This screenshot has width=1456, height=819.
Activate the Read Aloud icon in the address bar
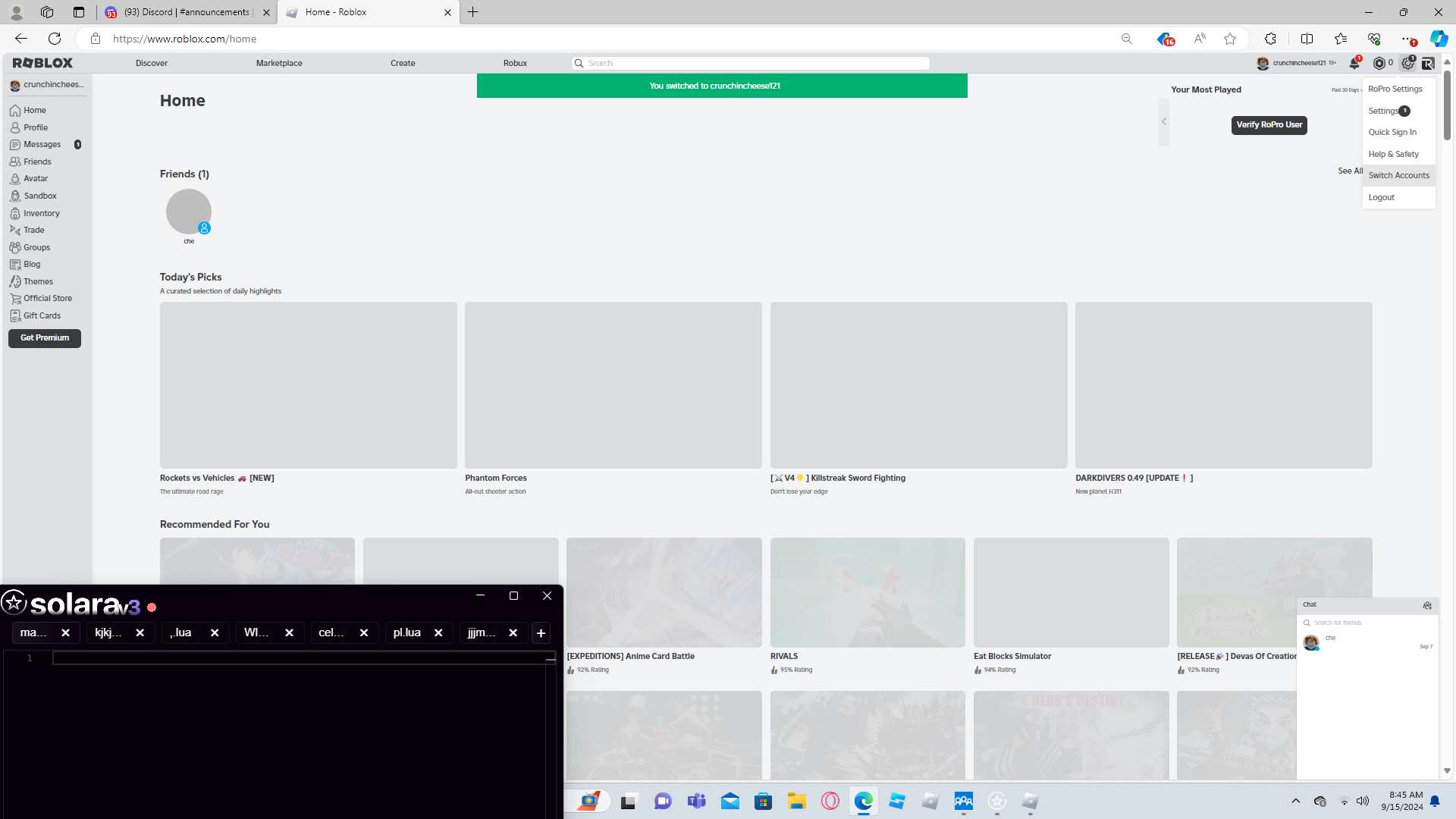1200,39
